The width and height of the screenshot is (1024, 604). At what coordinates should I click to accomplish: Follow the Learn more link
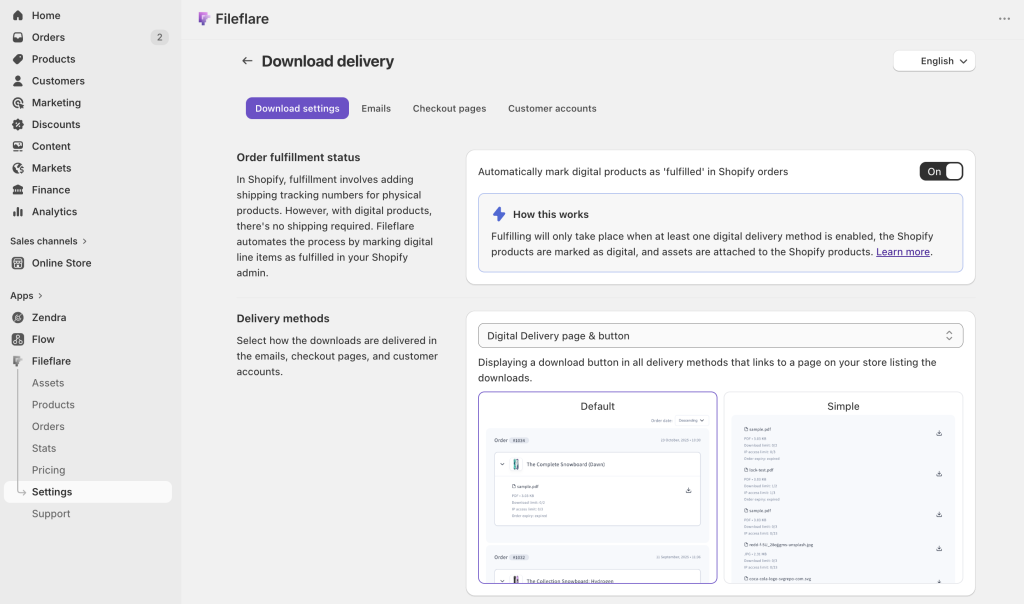point(903,252)
